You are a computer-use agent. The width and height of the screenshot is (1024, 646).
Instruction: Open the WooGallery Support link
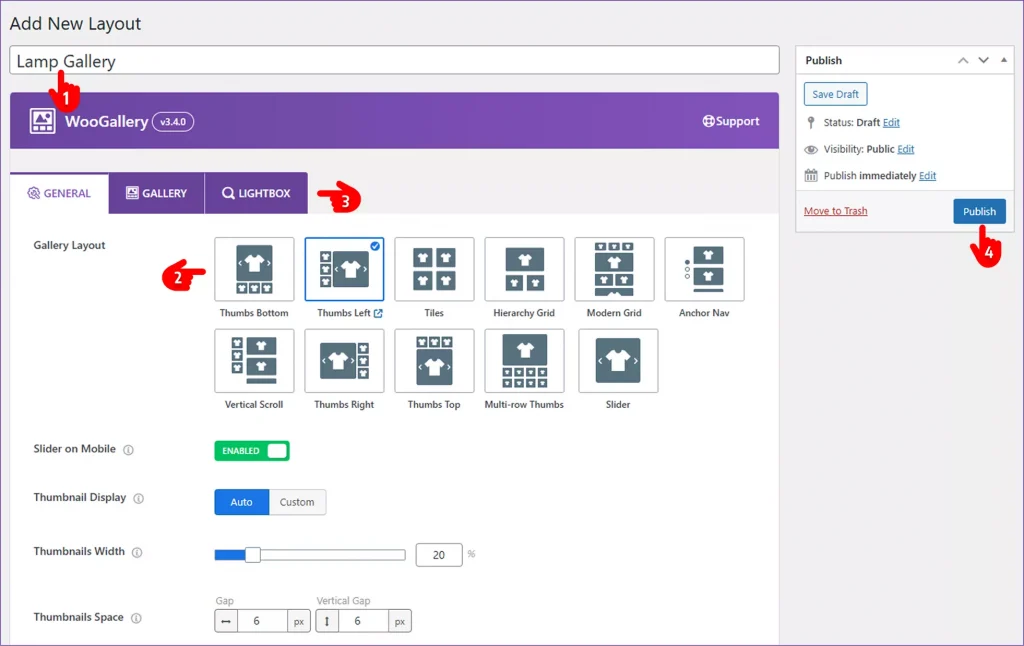tap(731, 121)
